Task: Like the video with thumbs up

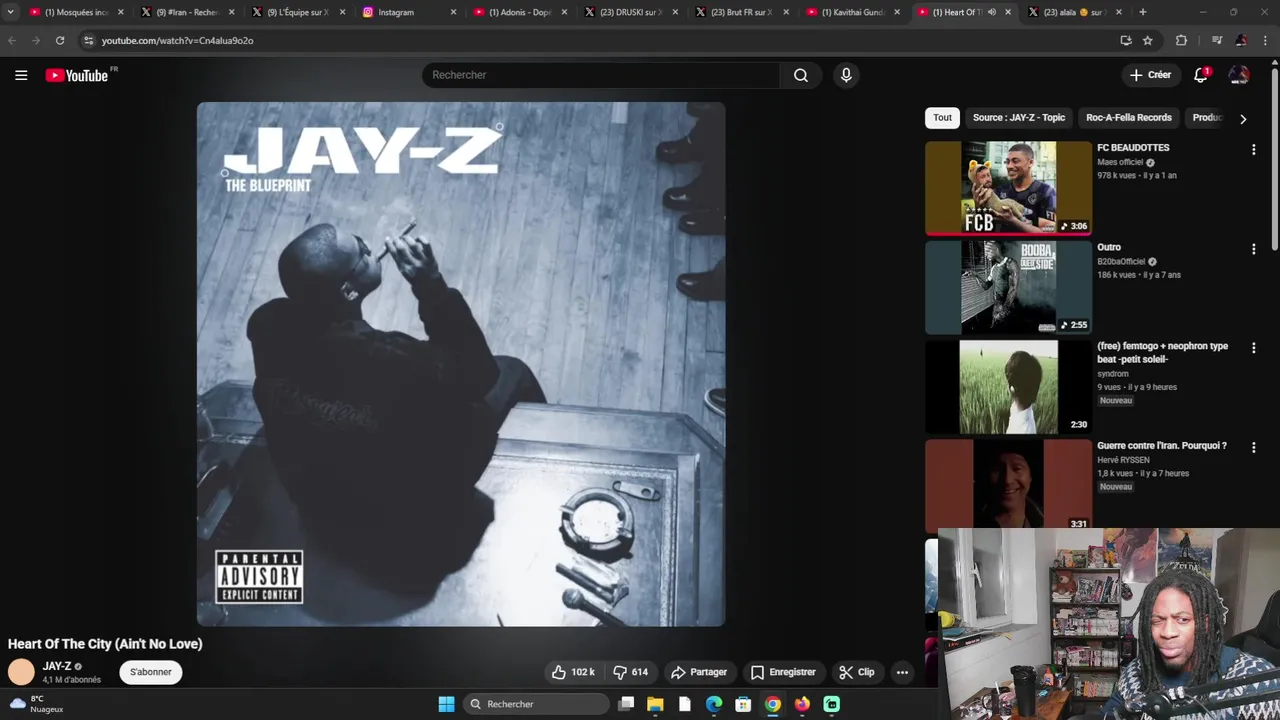Action: tap(573, 672)
